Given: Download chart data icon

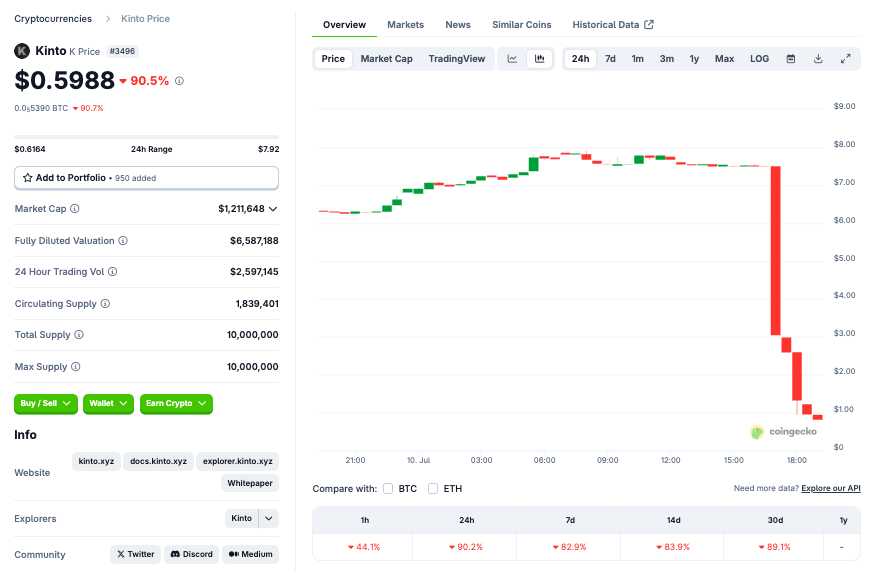Looking at the screenshot, I should pos(818,59).
